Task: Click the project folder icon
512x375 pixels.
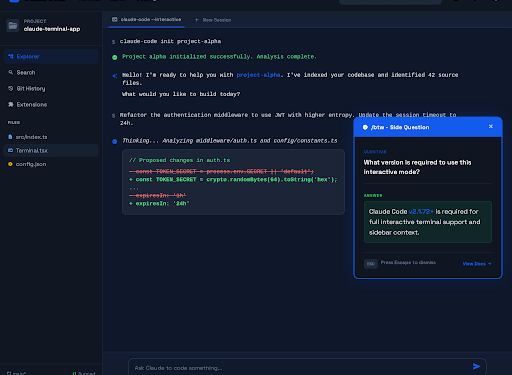Action: [13, 26]
